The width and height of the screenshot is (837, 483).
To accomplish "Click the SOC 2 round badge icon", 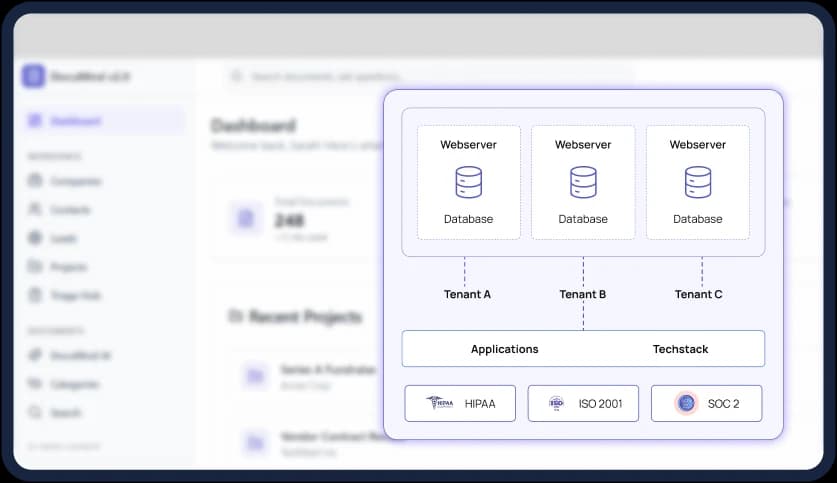I will point(686,403).
